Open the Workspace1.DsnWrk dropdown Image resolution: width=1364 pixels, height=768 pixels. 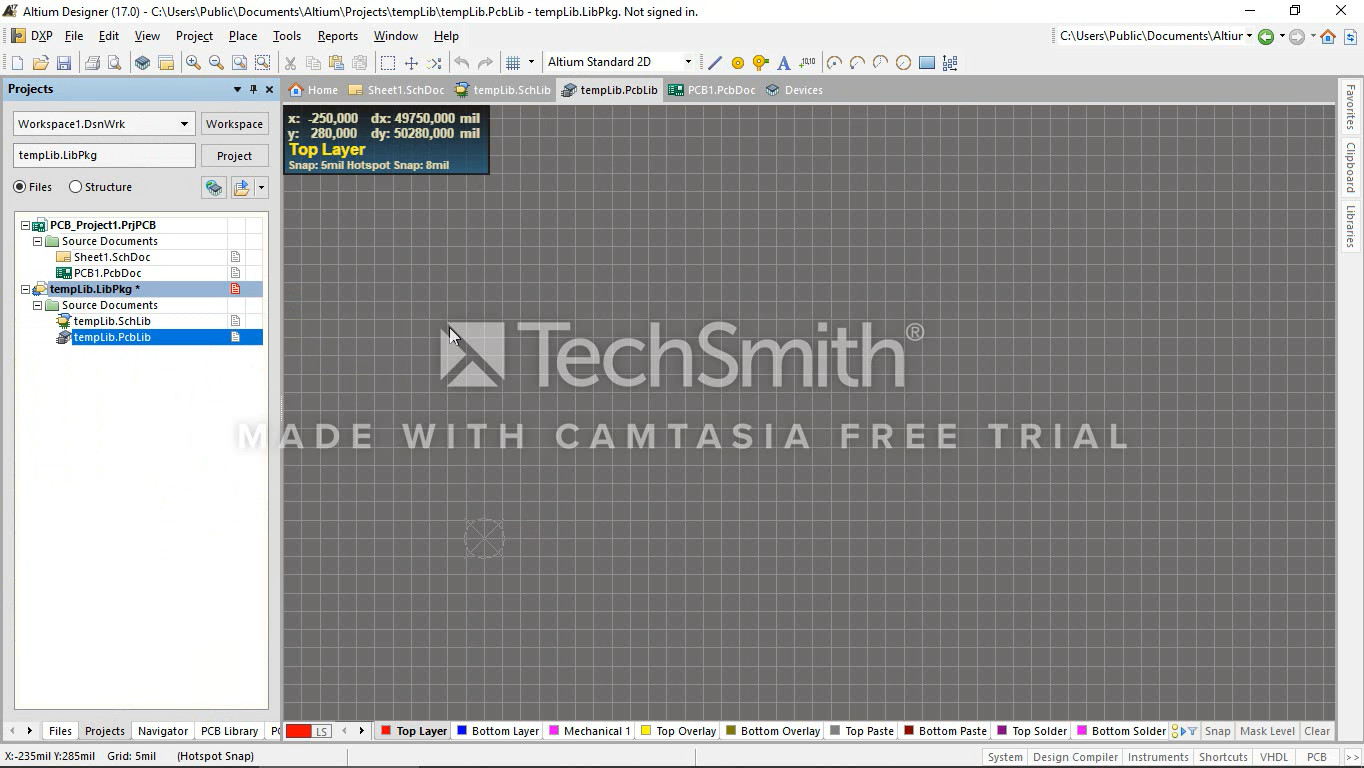point(184,124)
